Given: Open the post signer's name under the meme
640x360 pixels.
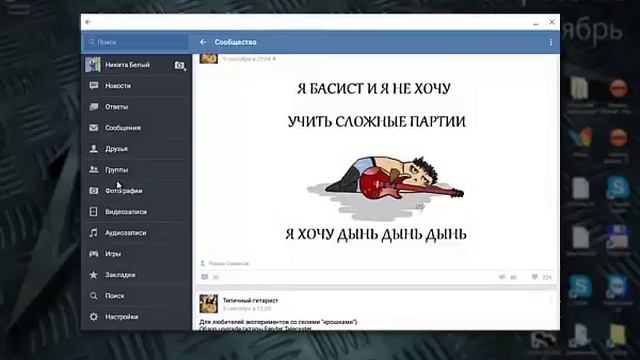Looking at the screenshot, I should coord(229,264).
